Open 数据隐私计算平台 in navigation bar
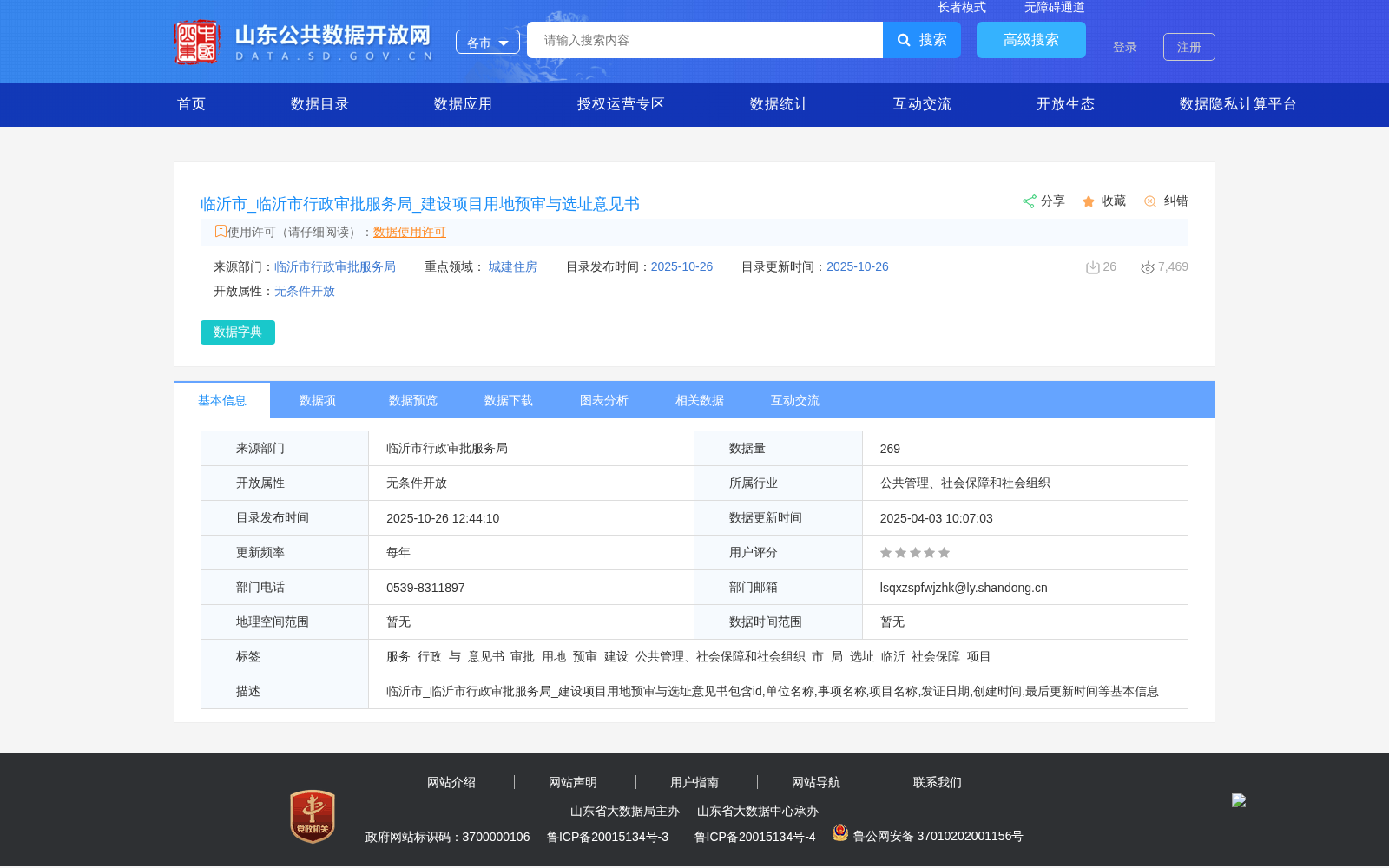Screen dimensions: 1389x868 pyautogui.click(x=1239, y=104)
